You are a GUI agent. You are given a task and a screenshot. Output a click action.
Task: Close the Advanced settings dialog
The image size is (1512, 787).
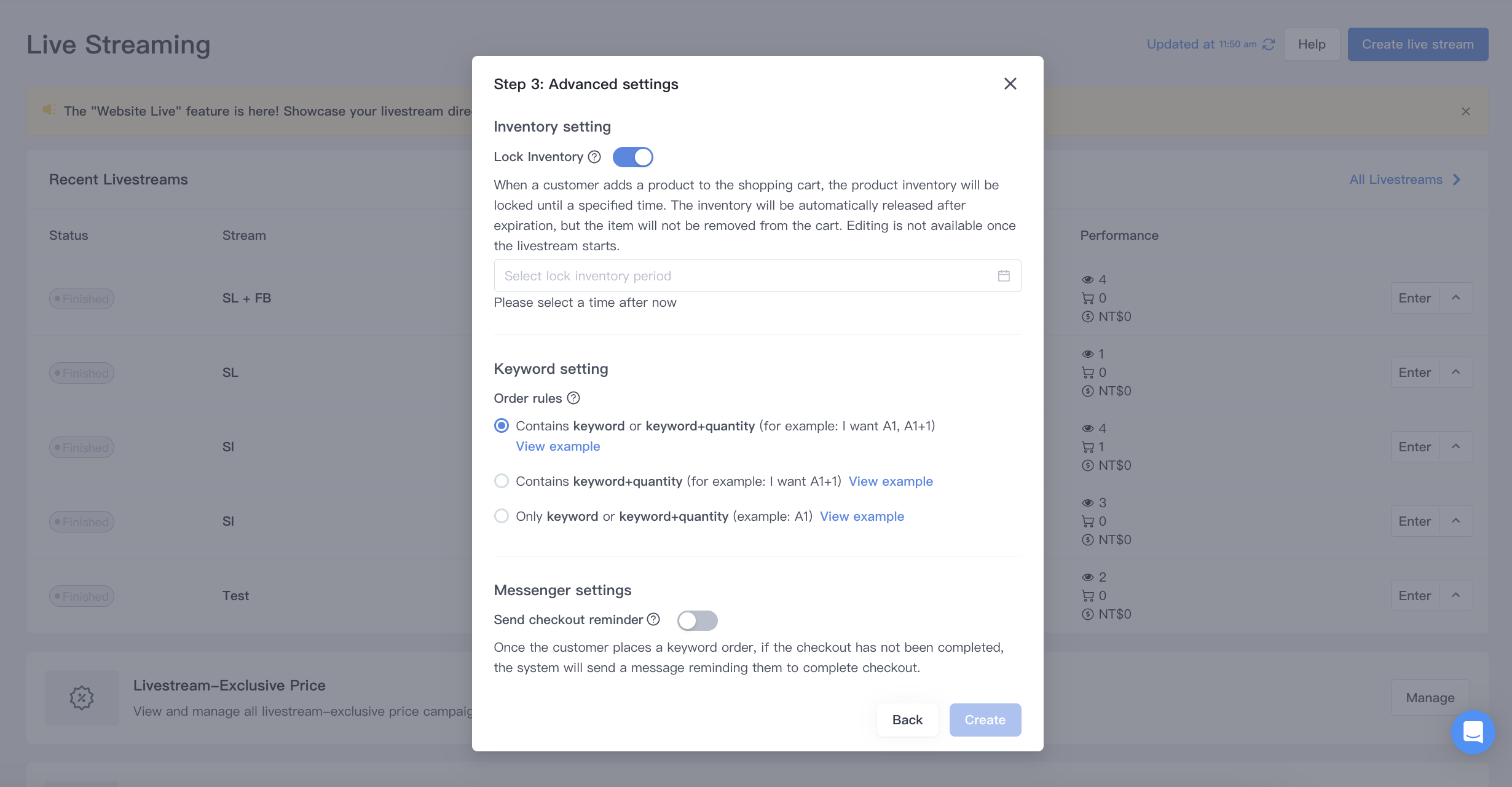pyautogui.click(x=1010, y=84)
